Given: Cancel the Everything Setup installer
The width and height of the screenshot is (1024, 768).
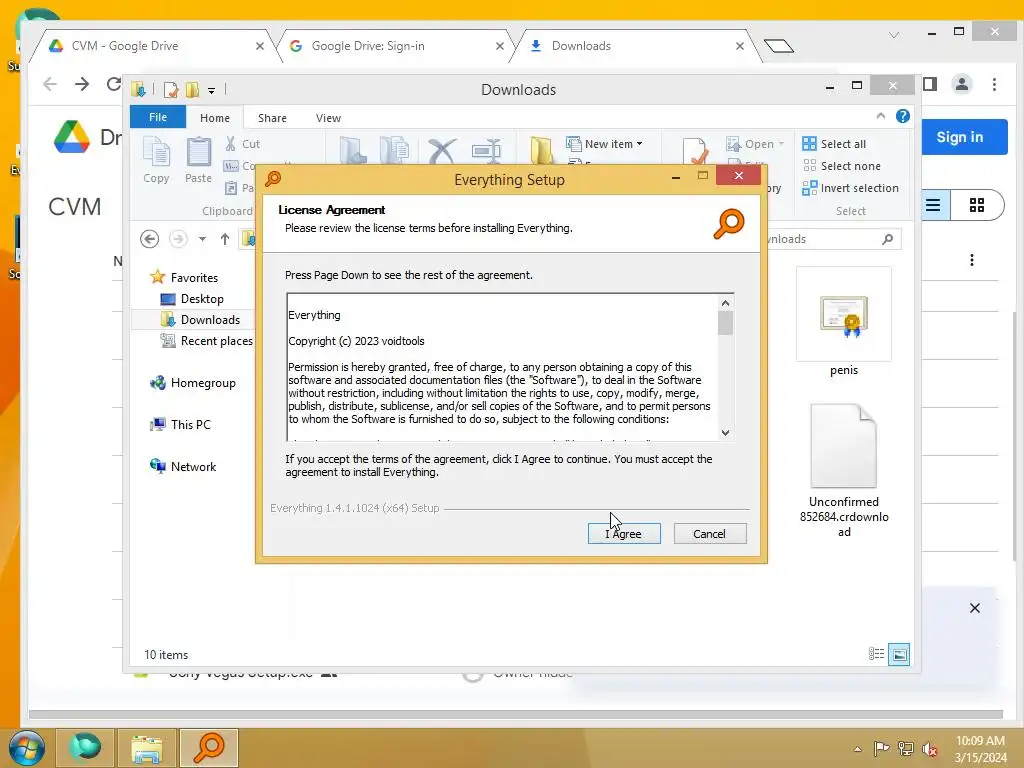Looking at the screenshot, I should point(709,534).
